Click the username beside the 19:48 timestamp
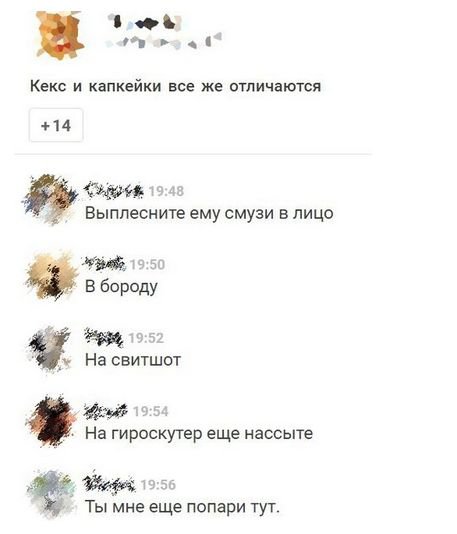The height and width of the screenshot is (534, 457). tap(114, 190)
